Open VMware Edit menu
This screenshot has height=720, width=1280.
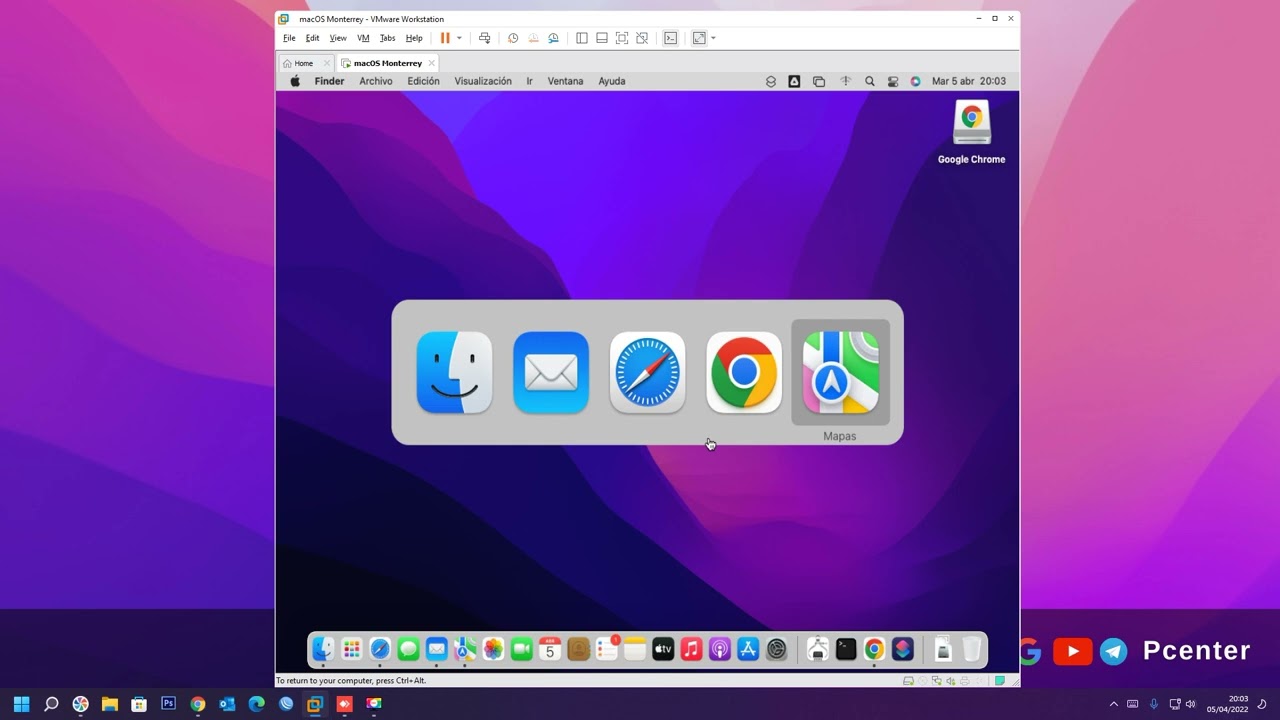[313, 38]
